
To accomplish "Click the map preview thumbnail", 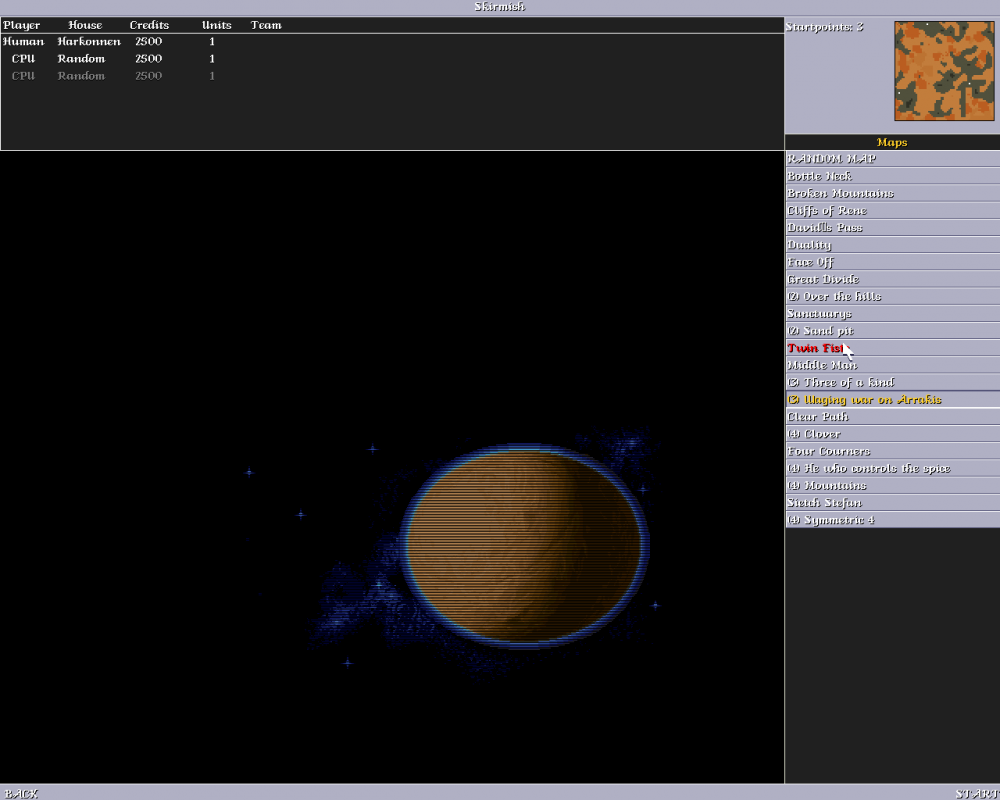I will 944,71.
